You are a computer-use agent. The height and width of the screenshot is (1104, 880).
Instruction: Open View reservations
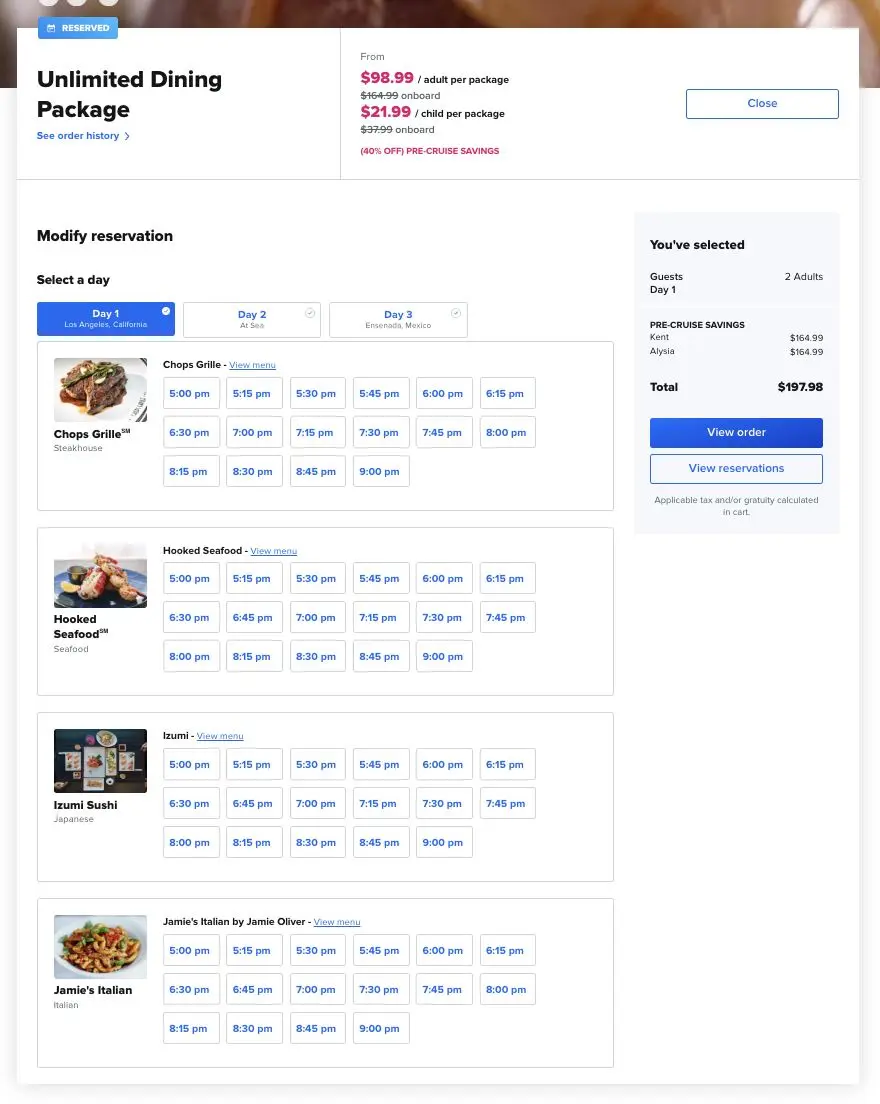[x=736, y=468]
